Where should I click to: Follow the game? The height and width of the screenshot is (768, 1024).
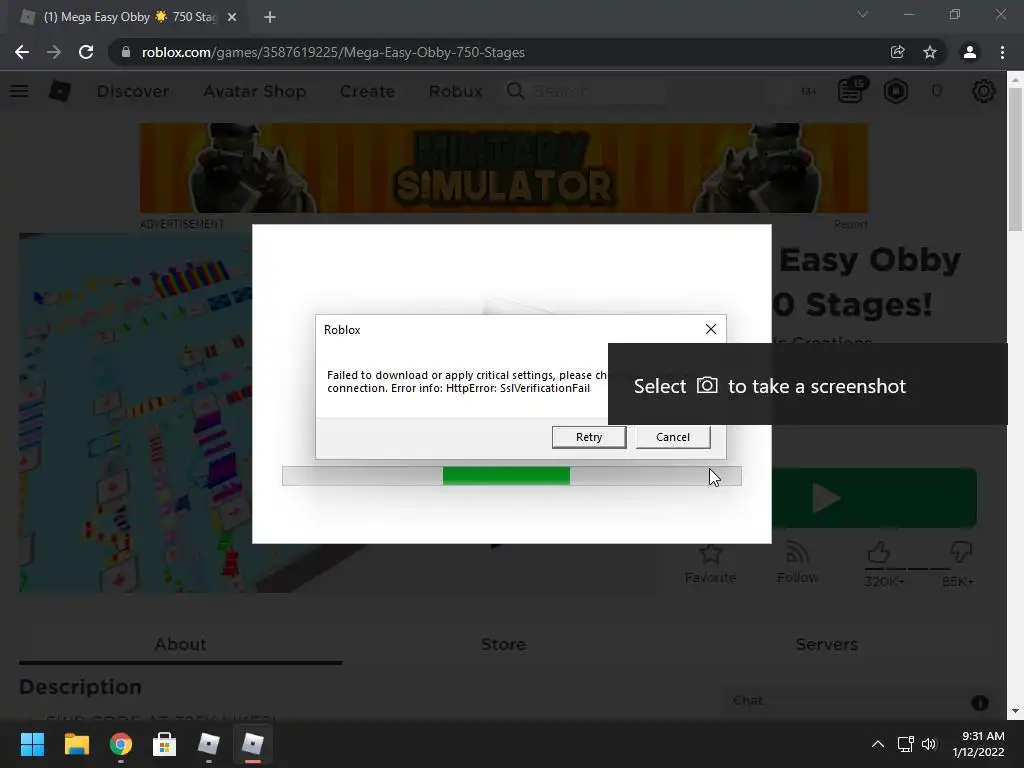(797, 563)
